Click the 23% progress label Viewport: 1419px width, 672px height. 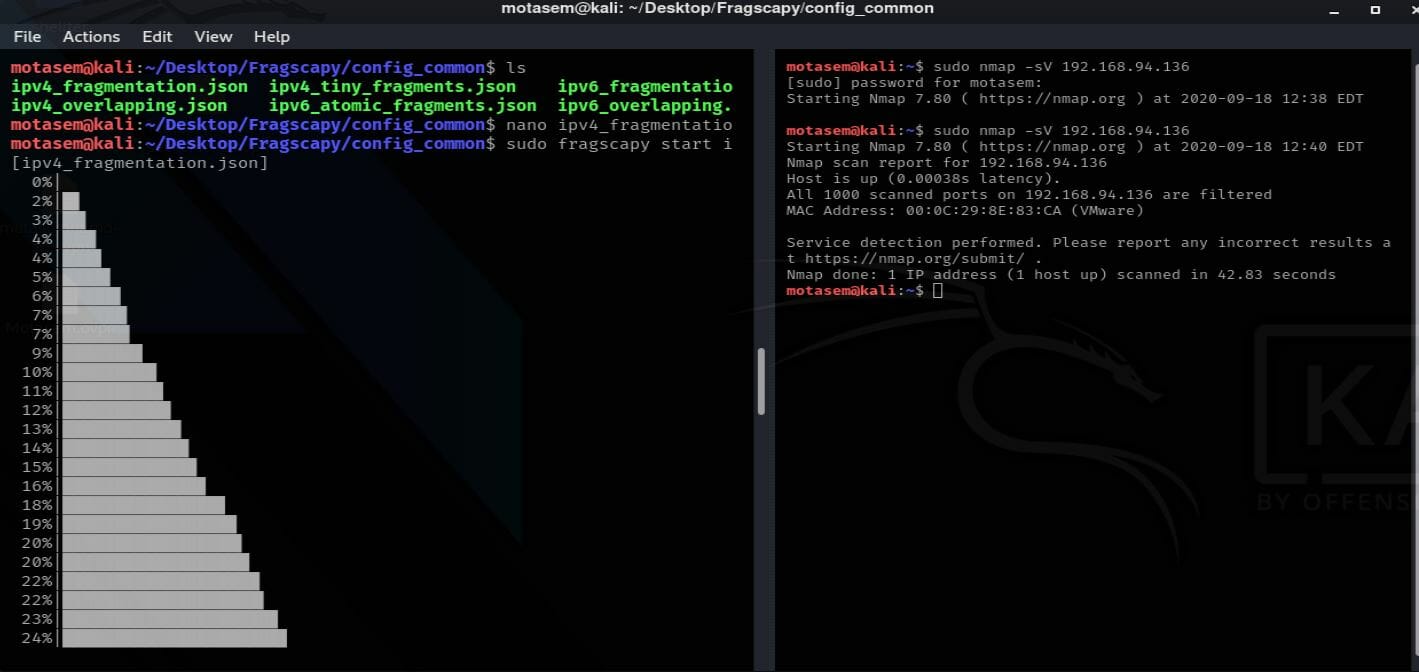[x=36, y=619]
